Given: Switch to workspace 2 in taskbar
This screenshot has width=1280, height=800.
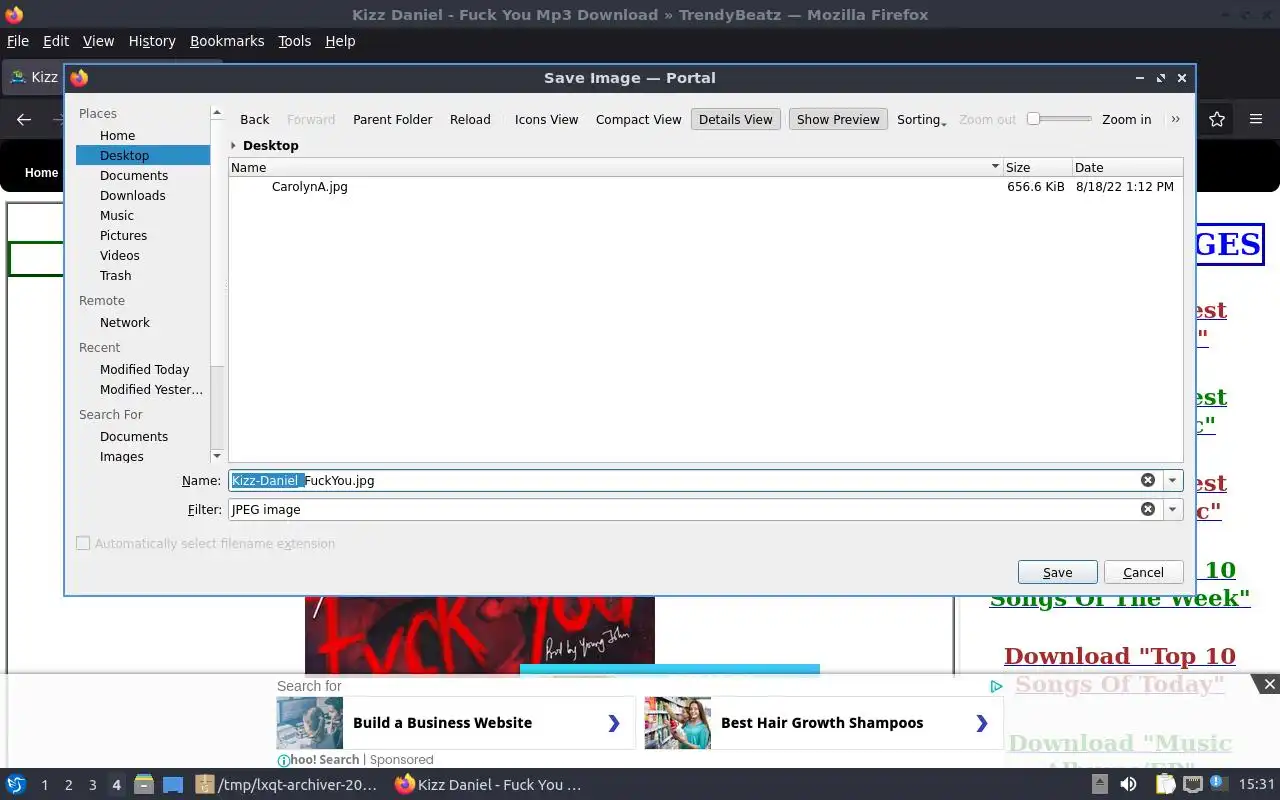Looking at the screenshot, I should [68, 785].
